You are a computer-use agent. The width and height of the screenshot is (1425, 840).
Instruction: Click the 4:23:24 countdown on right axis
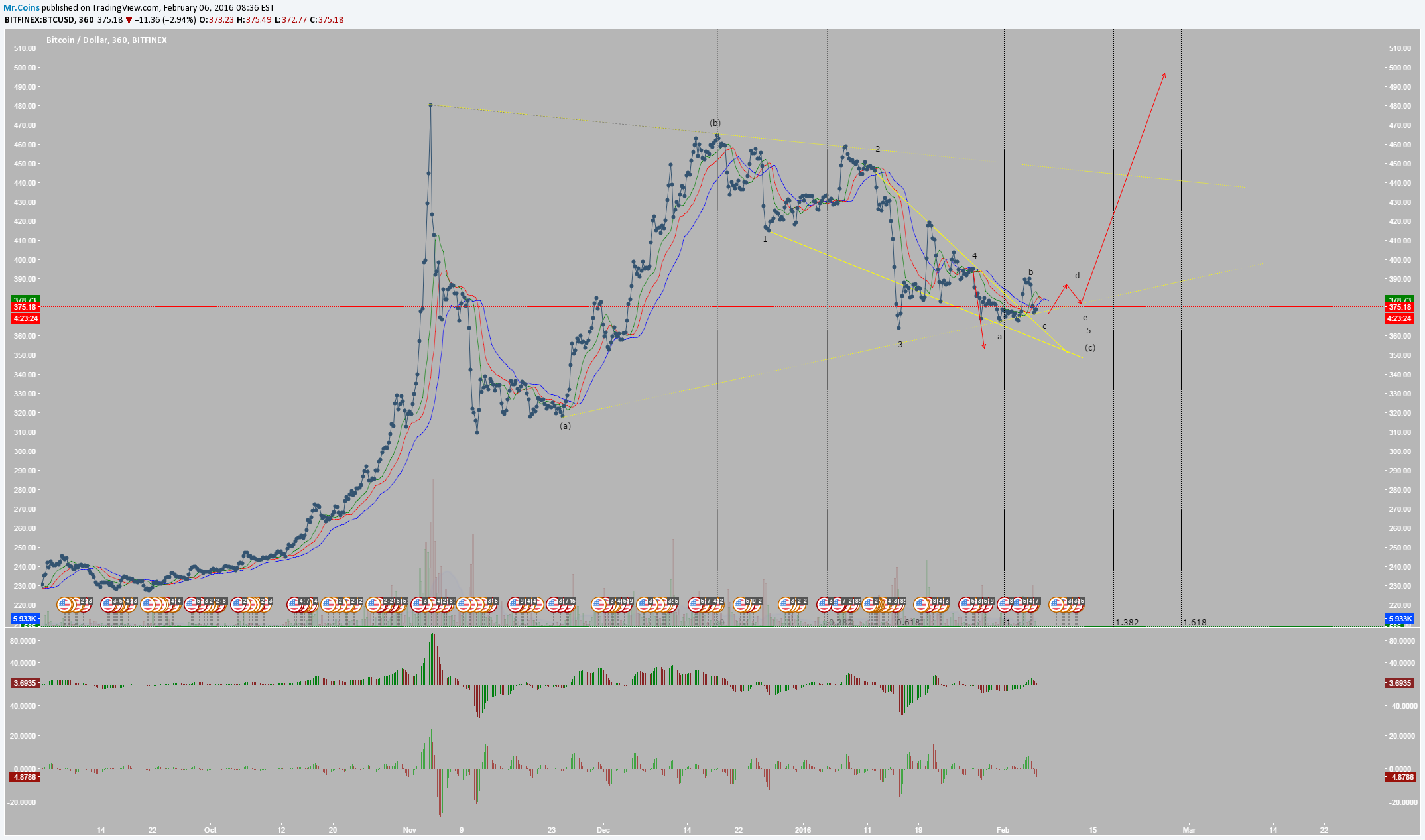[1399, 318]
